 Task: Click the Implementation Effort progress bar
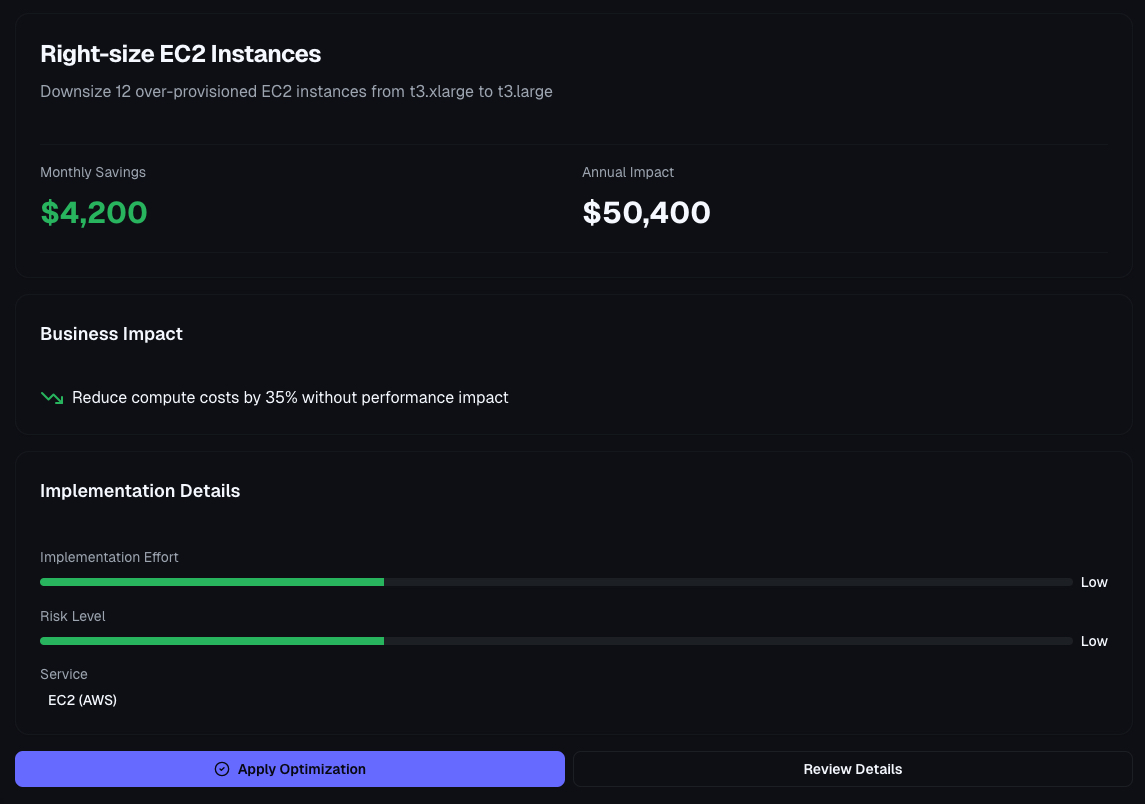pyautogui.click(x=556, y=582)
